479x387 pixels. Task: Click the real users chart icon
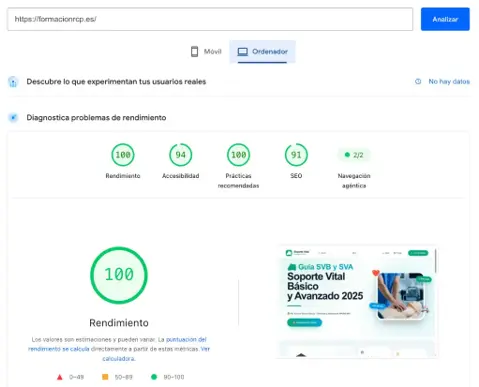[x=13, y=82]
